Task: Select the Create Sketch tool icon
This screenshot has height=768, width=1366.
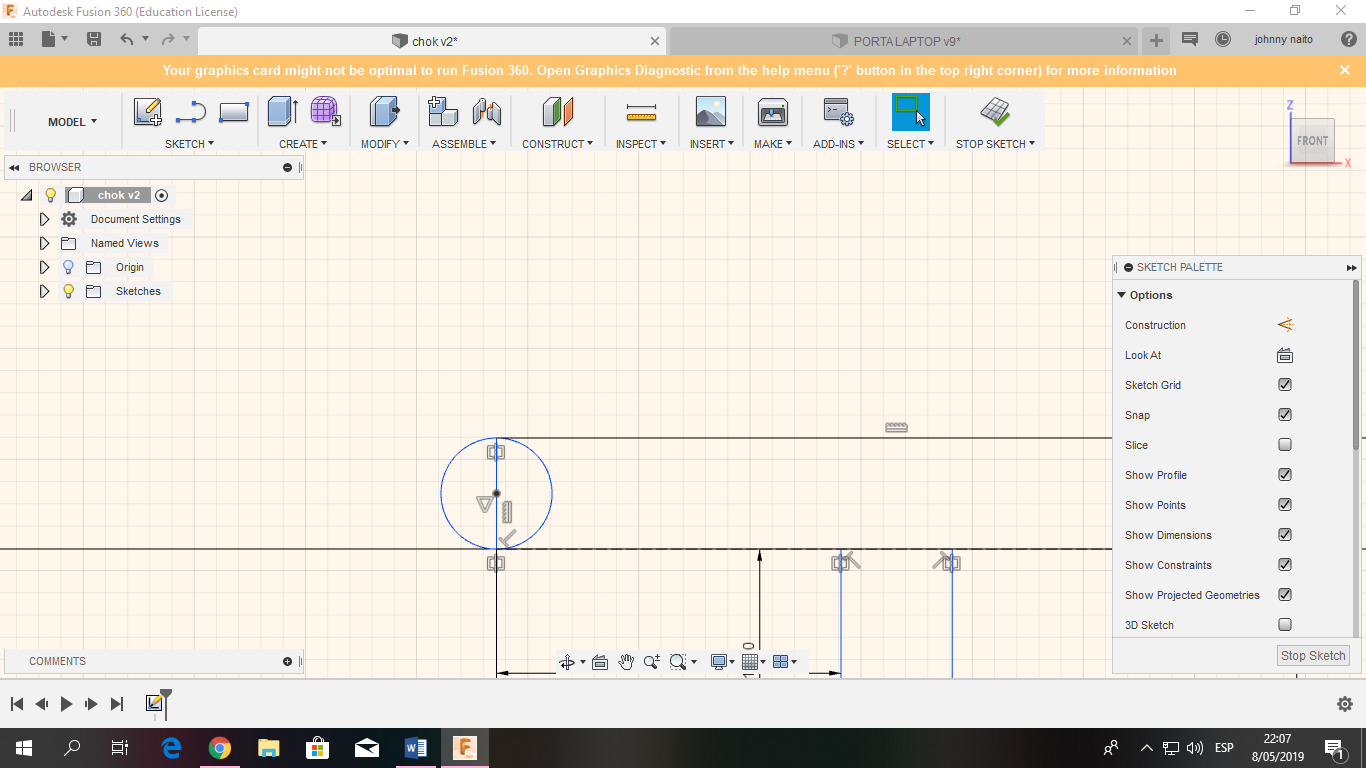Action: [148, 112]
